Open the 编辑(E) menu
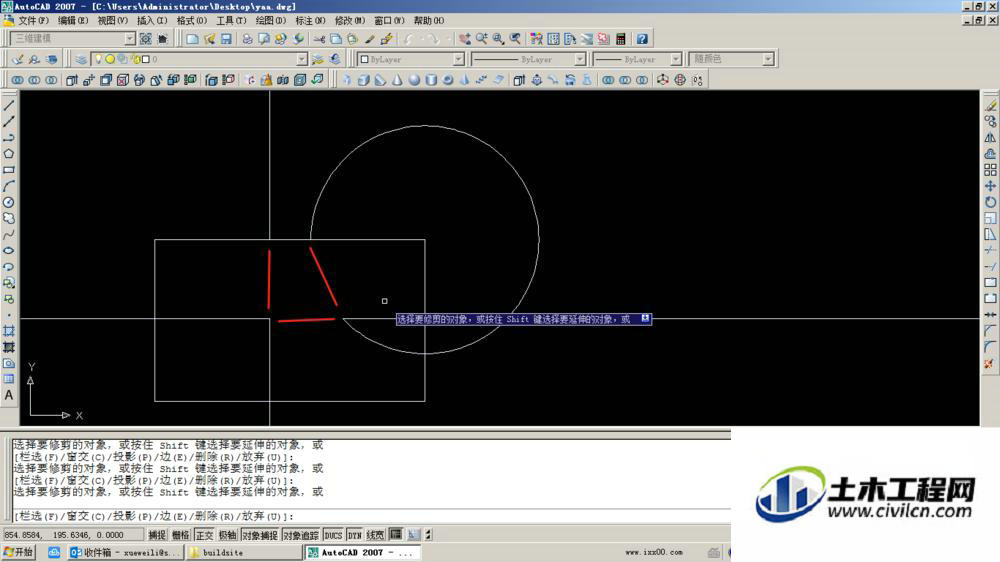This screenshot has height=562, width=1000. click(73, 20)
